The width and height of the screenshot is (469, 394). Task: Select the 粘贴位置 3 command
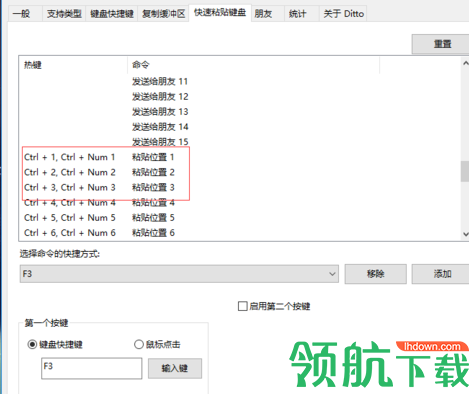153,187
